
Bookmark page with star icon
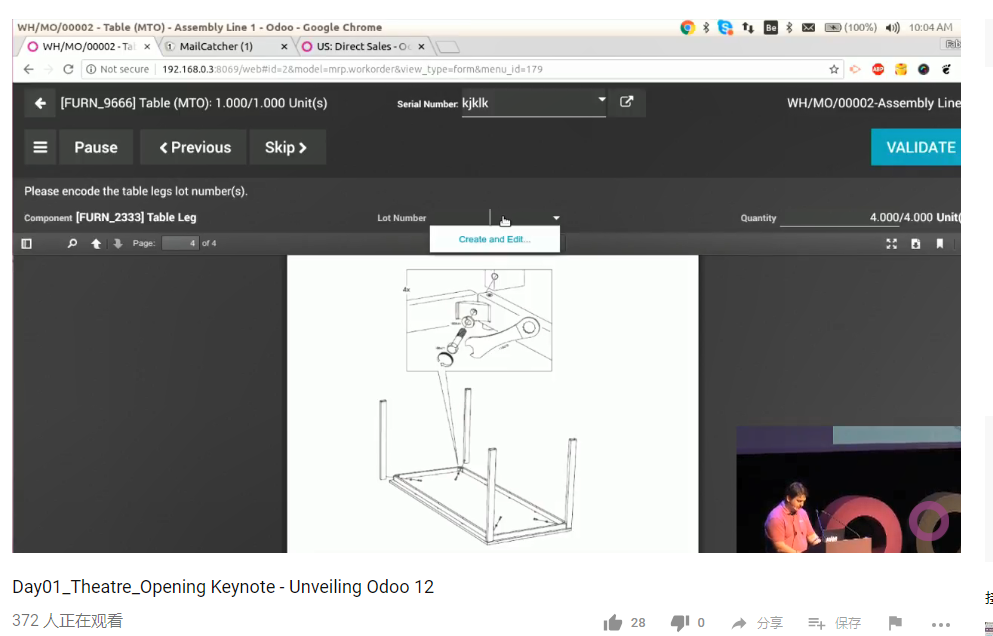point(833,69)
